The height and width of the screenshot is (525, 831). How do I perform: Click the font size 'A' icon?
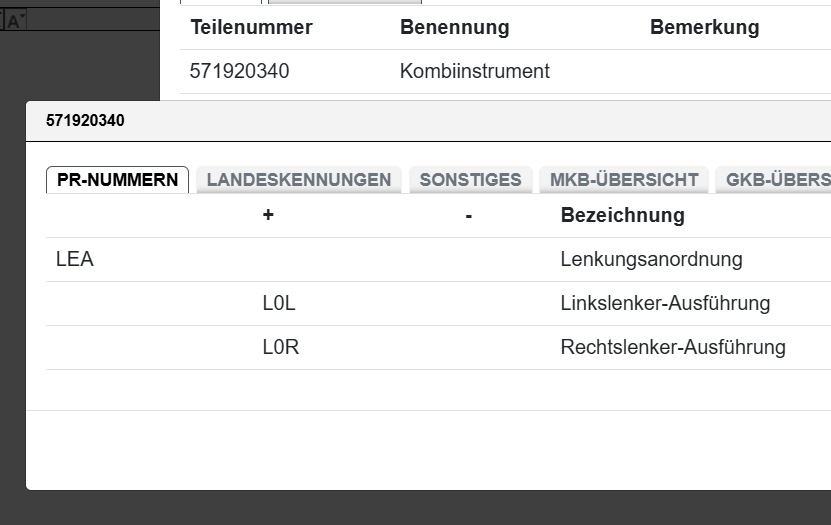coord(15,21)
